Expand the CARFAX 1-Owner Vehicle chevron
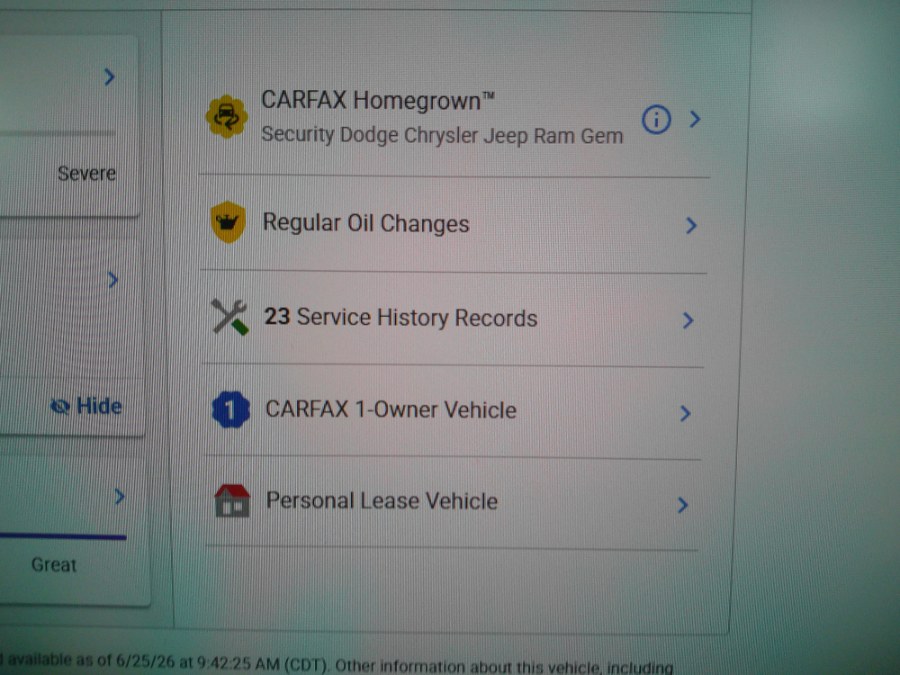 685,413
